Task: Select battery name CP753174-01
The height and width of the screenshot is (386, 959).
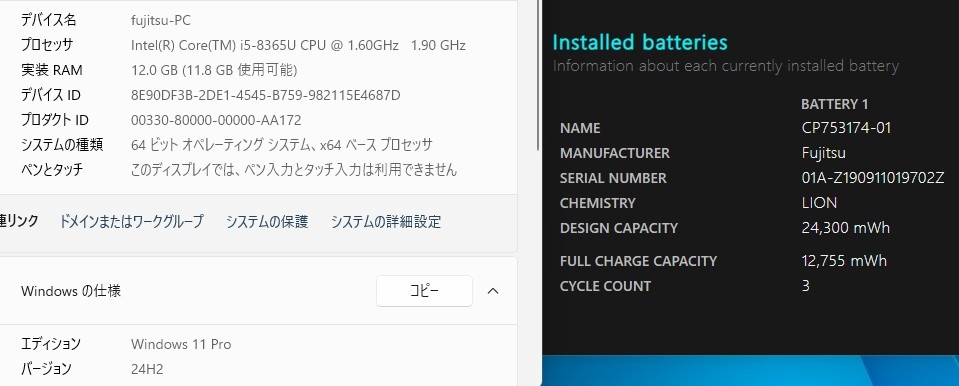Action: (x=846, y=128)
